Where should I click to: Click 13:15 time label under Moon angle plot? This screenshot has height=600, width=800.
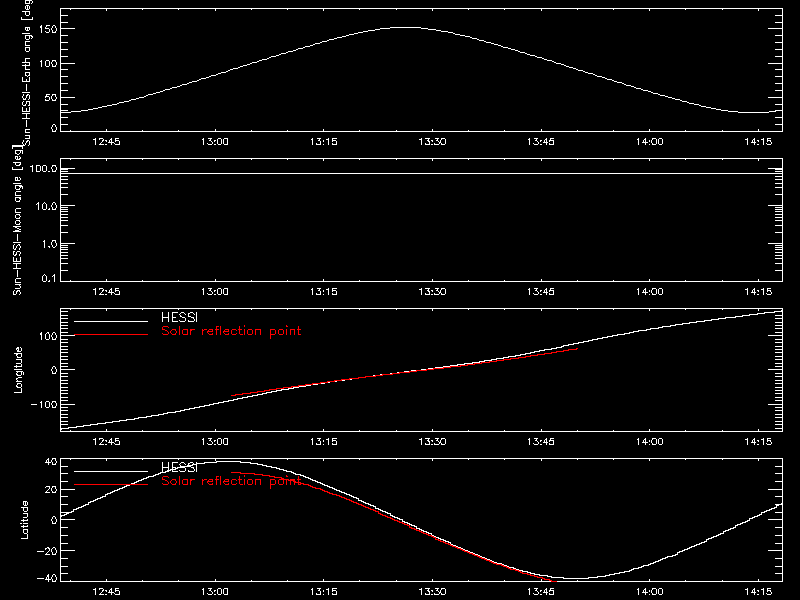click(x=323, y=291)
